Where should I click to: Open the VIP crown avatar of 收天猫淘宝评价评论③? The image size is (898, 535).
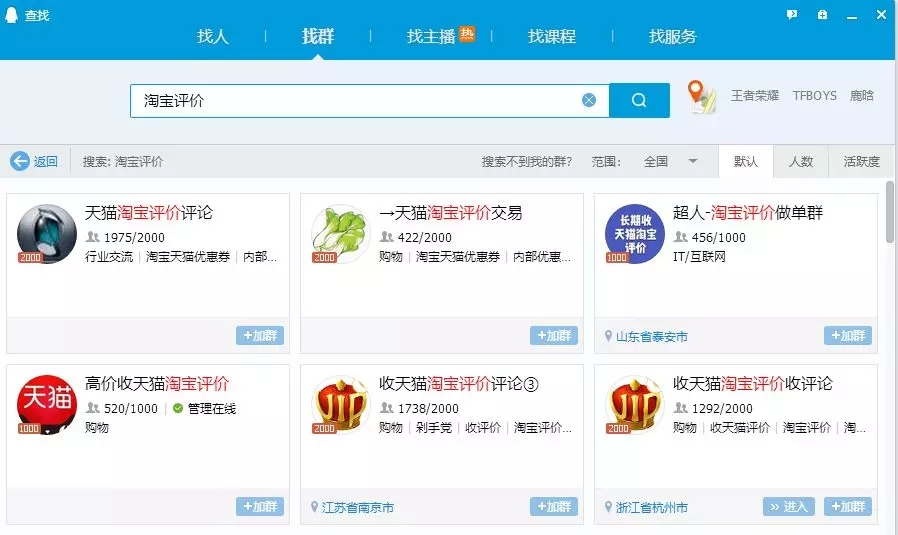tap(340, 404)
